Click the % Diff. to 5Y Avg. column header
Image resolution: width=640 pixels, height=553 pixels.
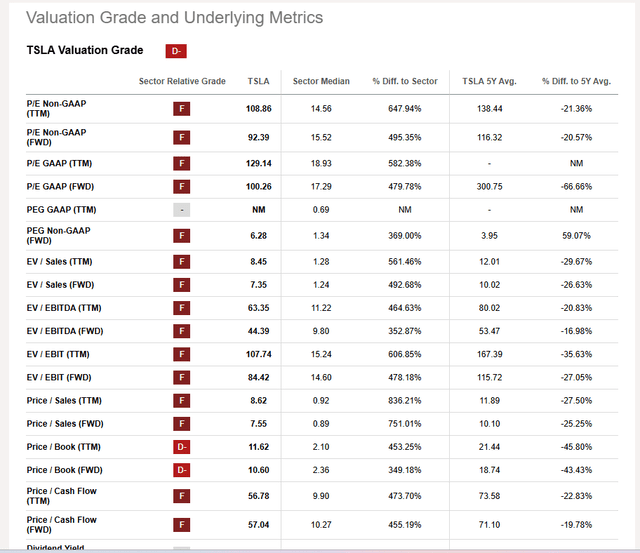(576, 81)
